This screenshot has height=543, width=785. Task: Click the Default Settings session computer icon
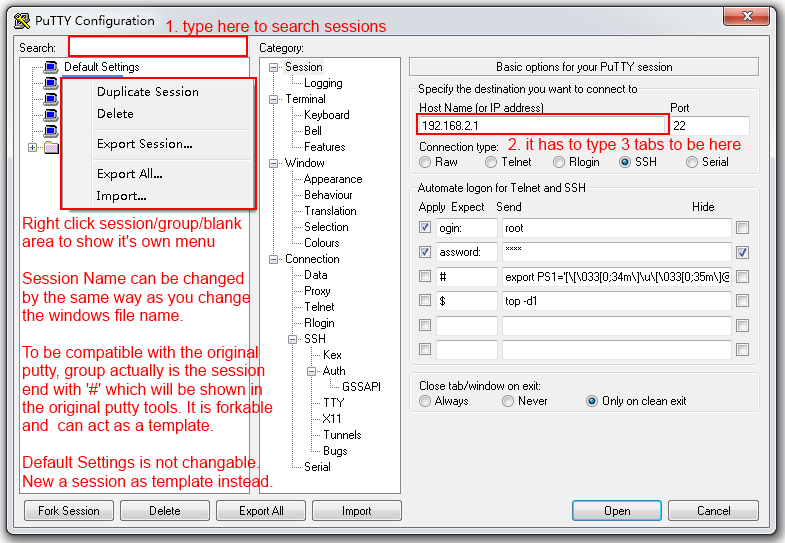pyautogui.click(x=51, y=67)
